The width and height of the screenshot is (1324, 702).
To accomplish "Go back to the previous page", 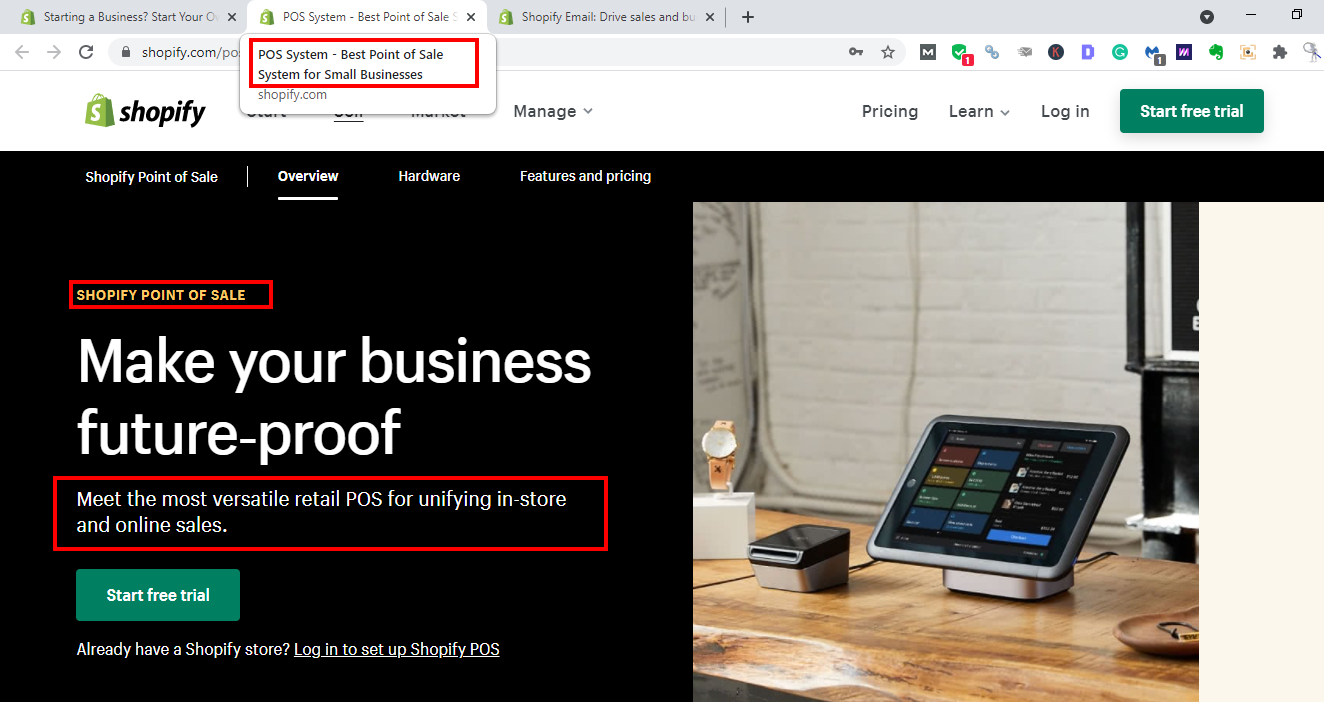I will tap(22, 52).
